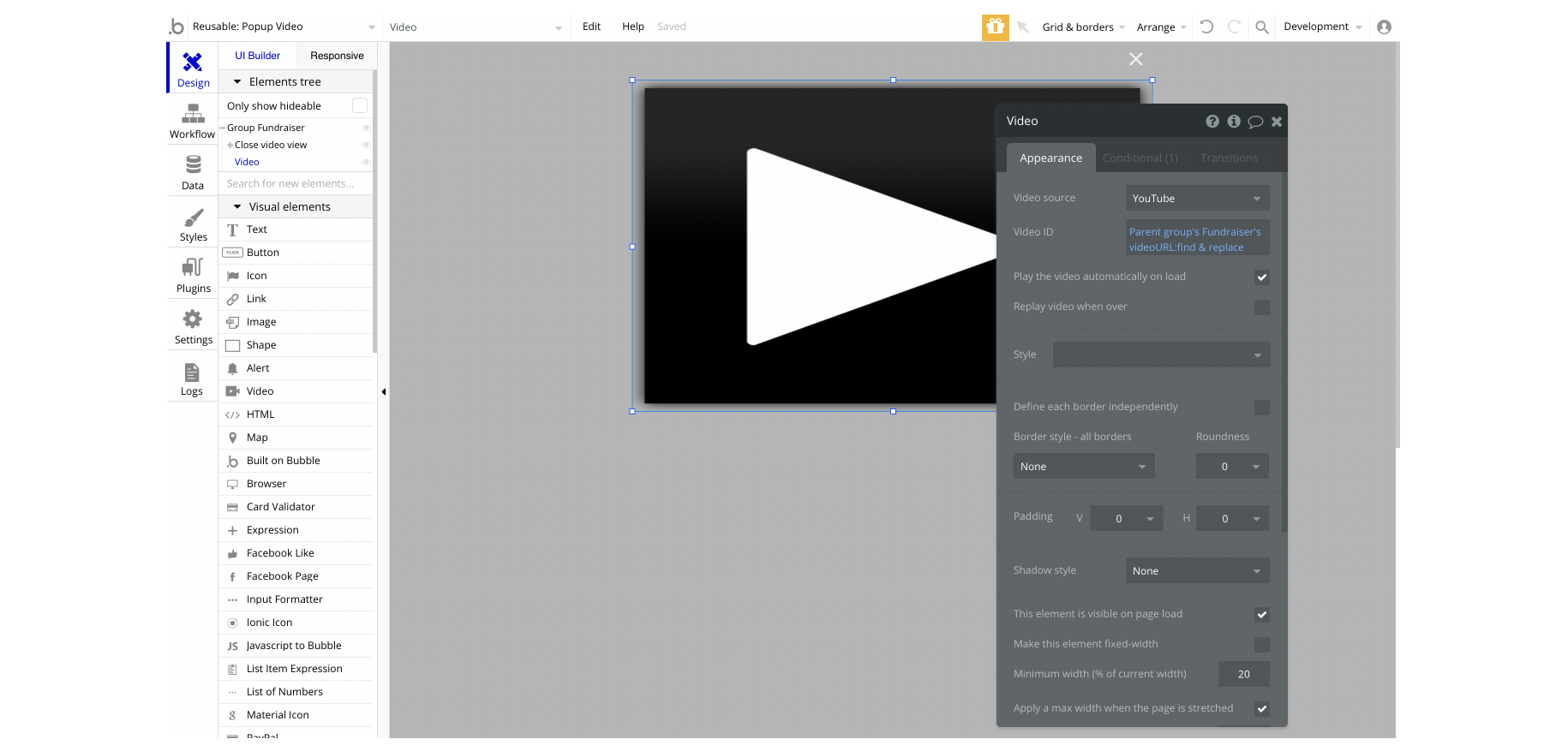This screenshot has height=745, width=1568.
Task: Open the Conditional tab in Video panel
Action: (x=1140, y=158)
